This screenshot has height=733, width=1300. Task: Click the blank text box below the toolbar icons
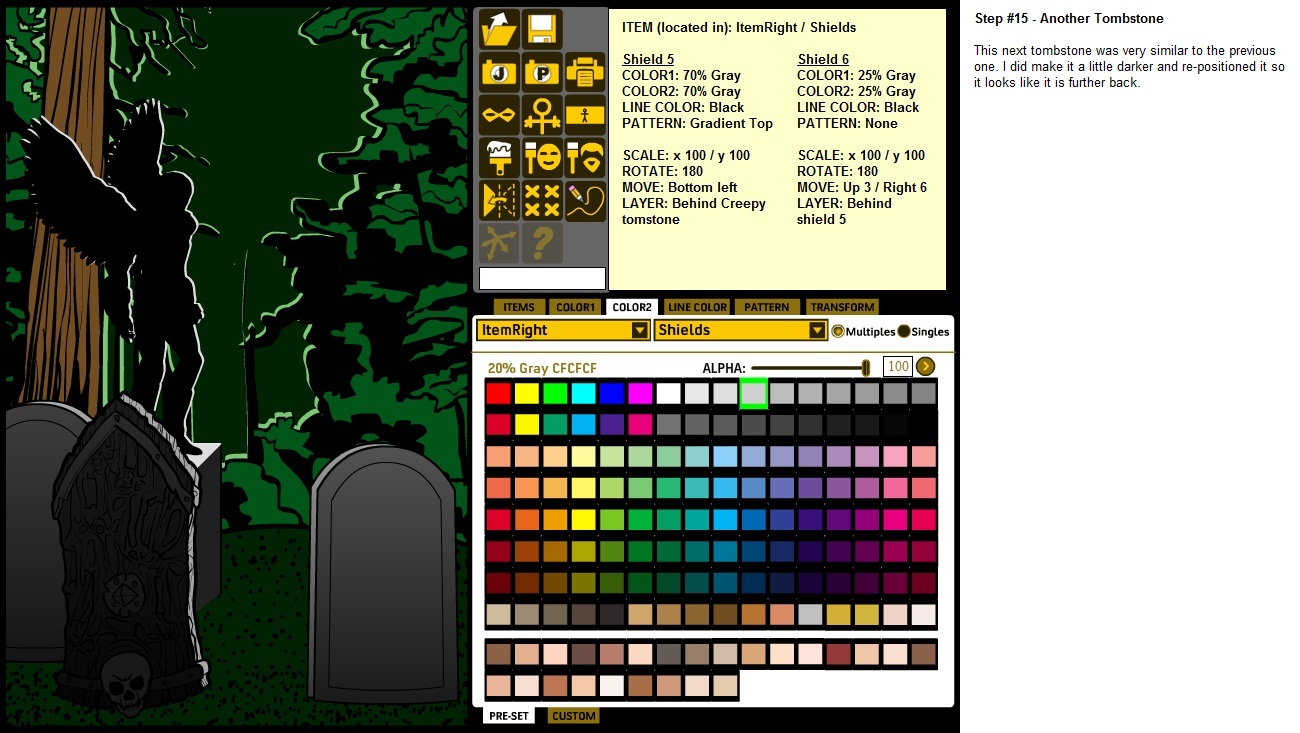542,278
